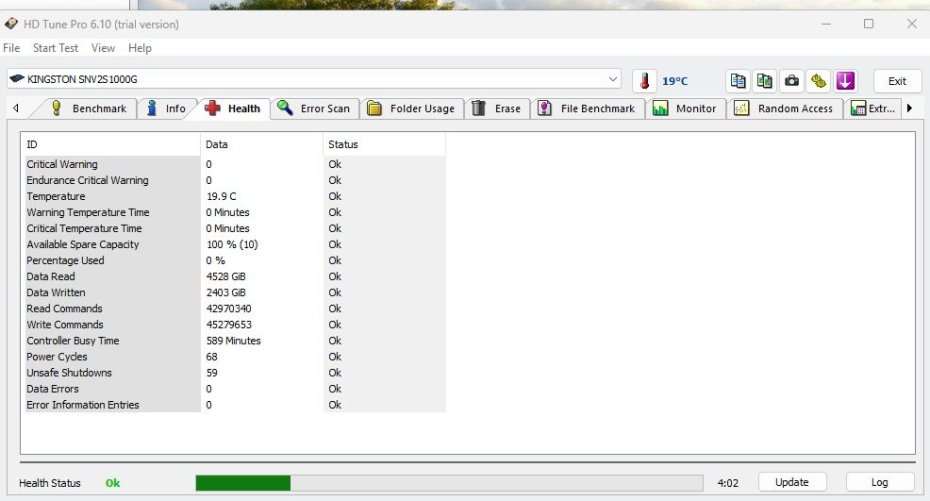Image resolution: width=930 pixels, height=501 pixels.
Task: Open the View menu
Action: pyautogui.click(x=103, y=48)
